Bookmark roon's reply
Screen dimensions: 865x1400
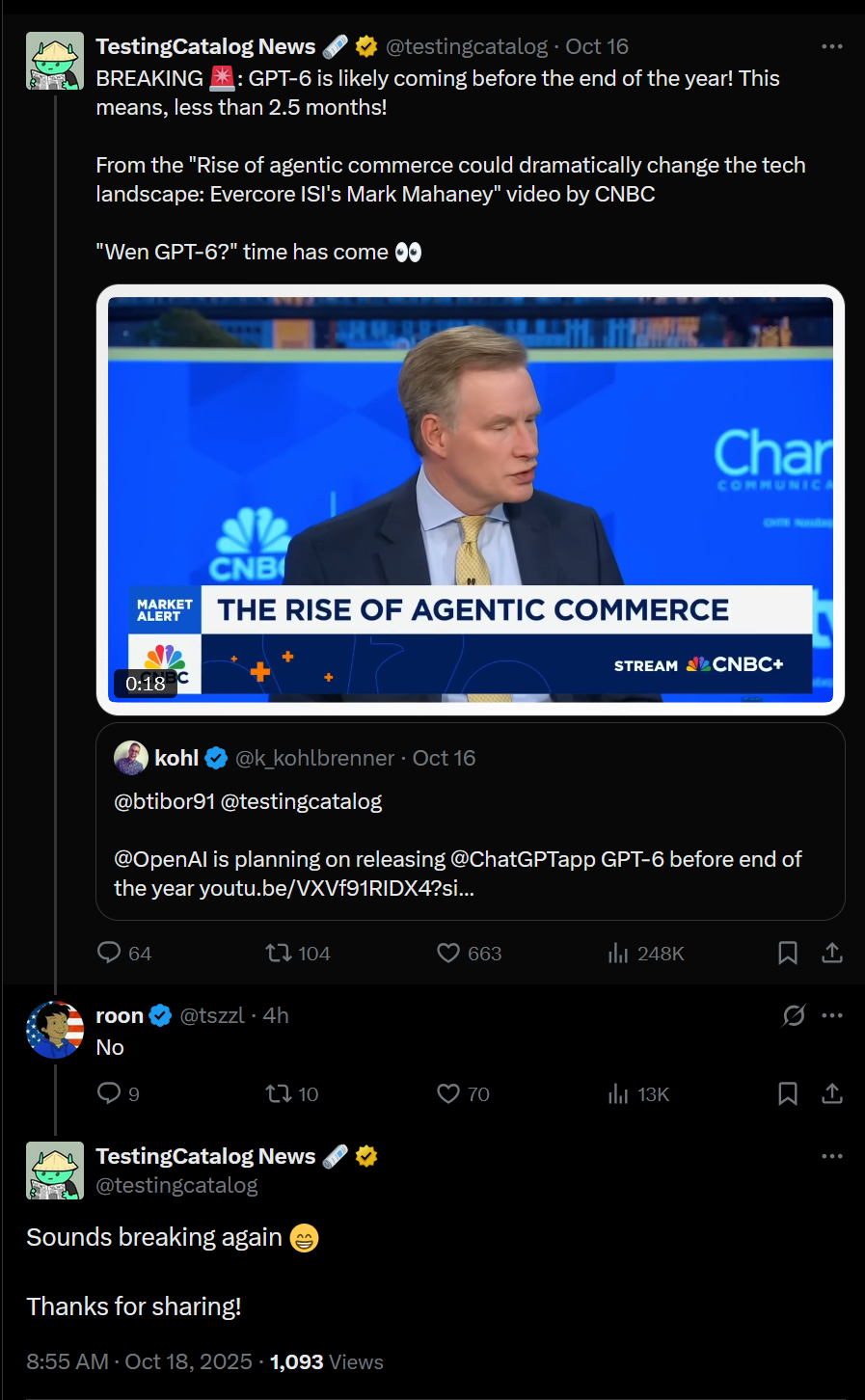point(788,1093)
